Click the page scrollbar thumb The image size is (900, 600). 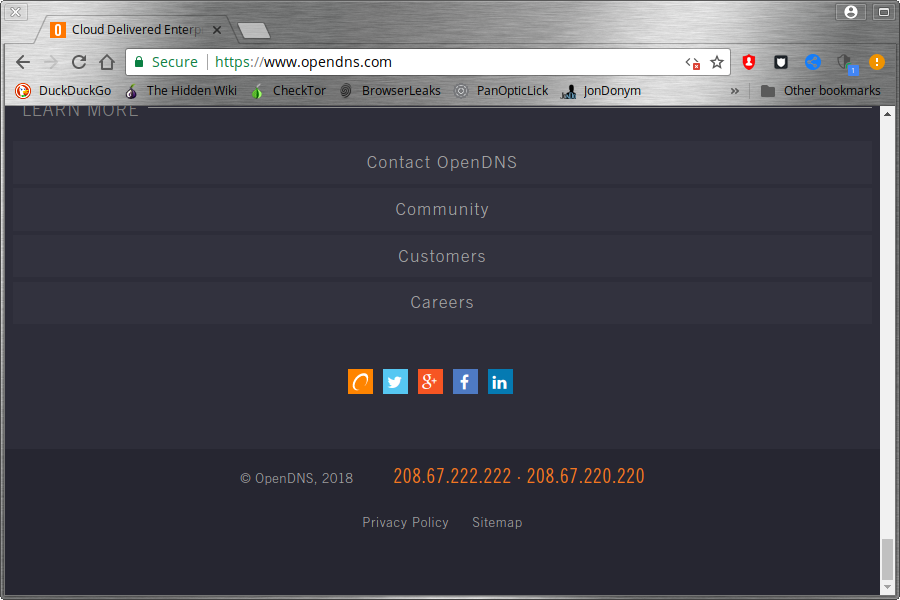tap(887, 559)
